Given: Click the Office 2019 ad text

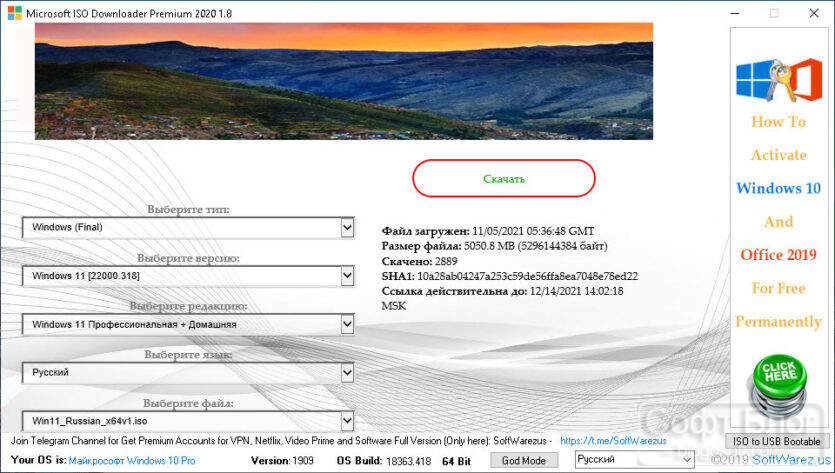Looking at the screenshot, I should [x=779, y=255].
